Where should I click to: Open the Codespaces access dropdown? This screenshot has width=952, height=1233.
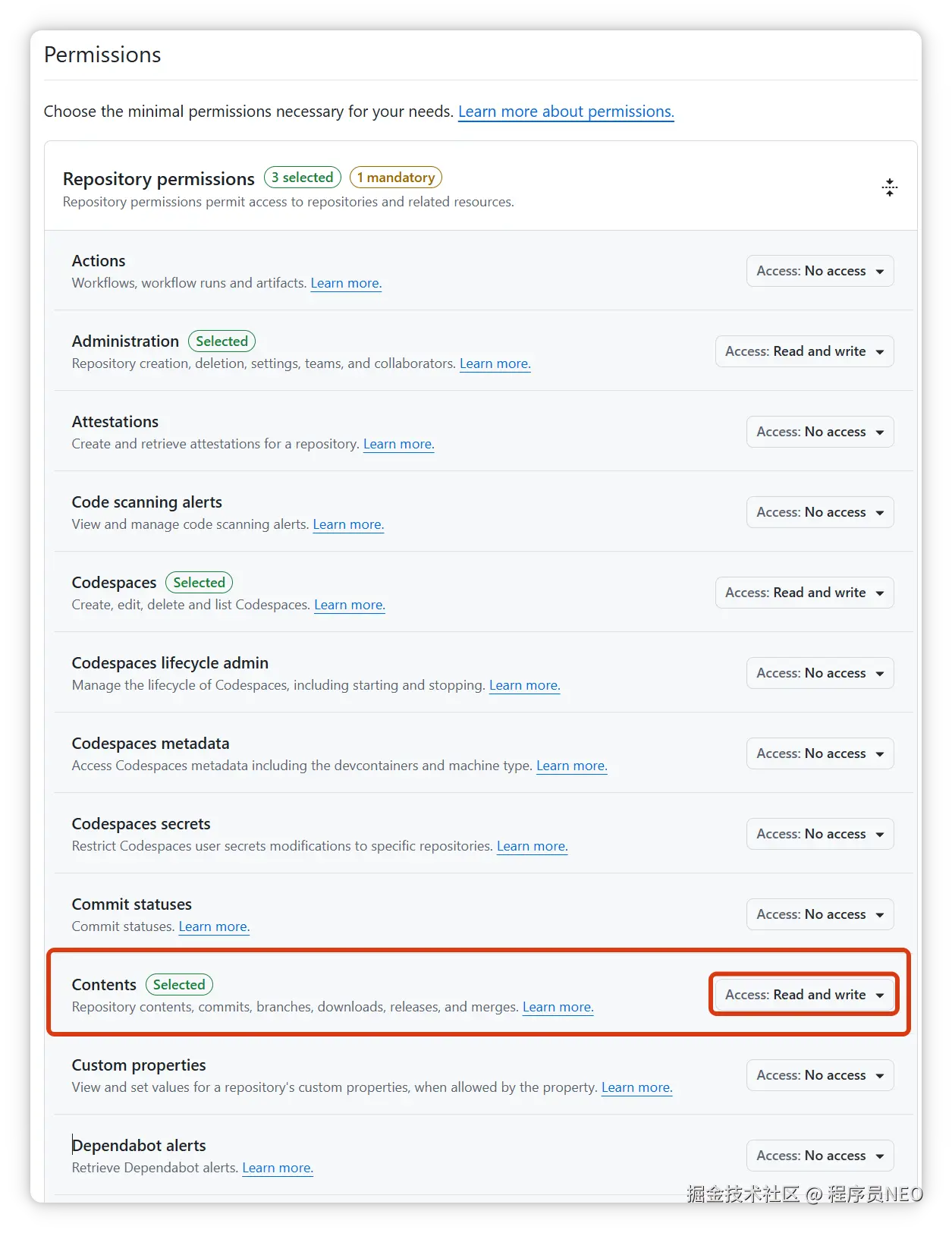[x=804, y=593]
